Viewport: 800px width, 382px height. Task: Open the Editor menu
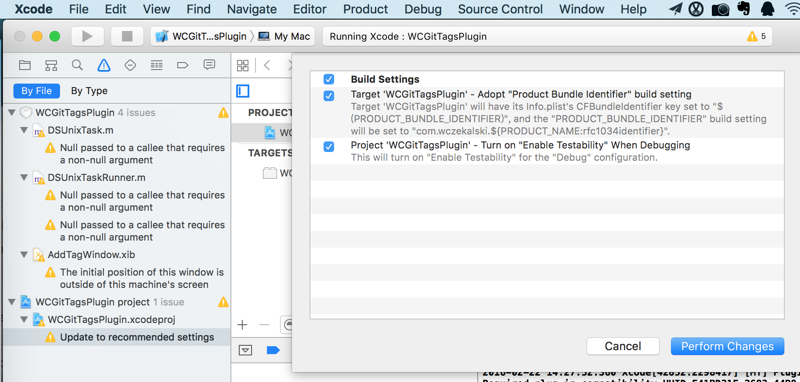310,9
